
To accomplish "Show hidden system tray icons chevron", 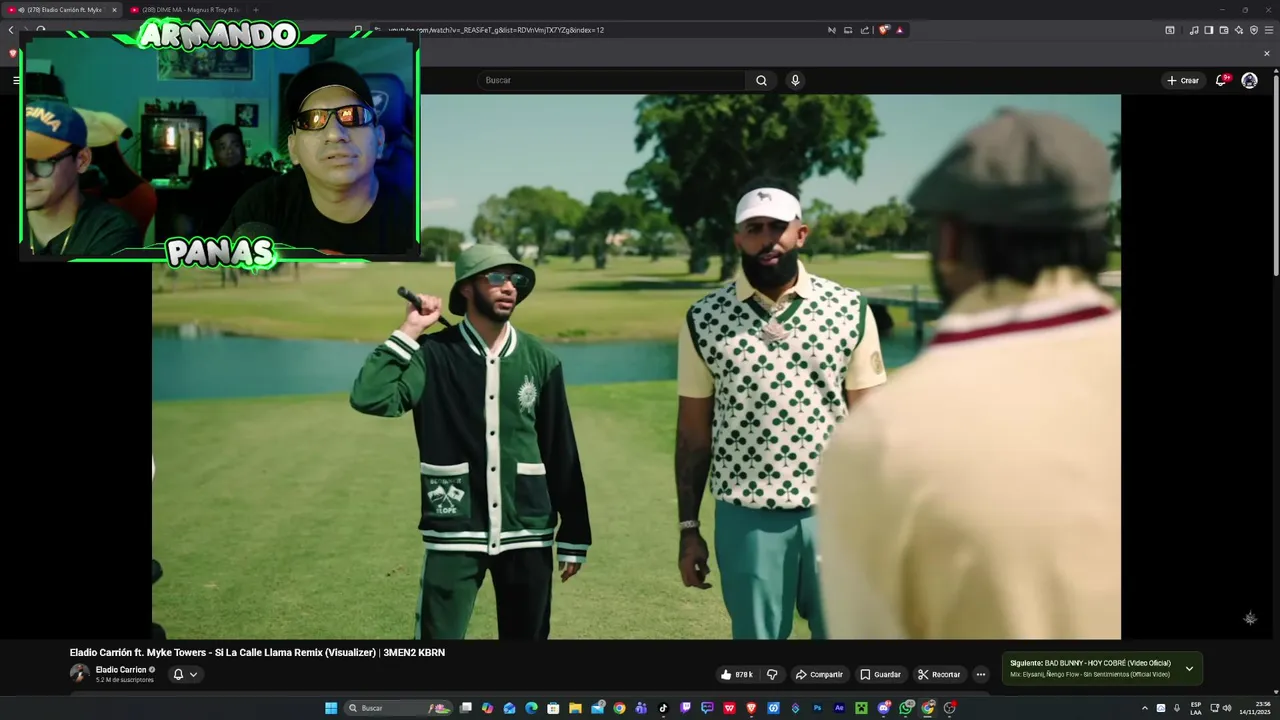I will 1145,708.
